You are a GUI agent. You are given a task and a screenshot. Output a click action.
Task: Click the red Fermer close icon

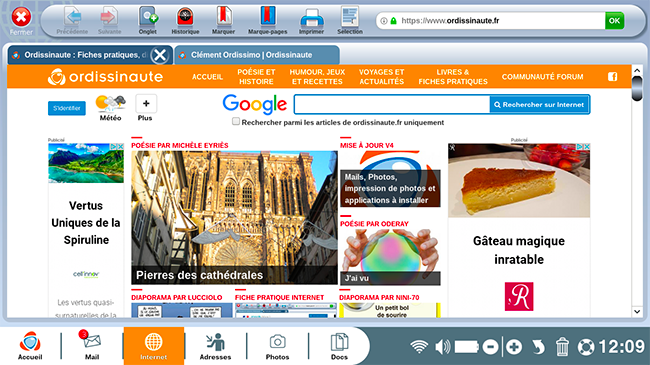coord(21,17)
